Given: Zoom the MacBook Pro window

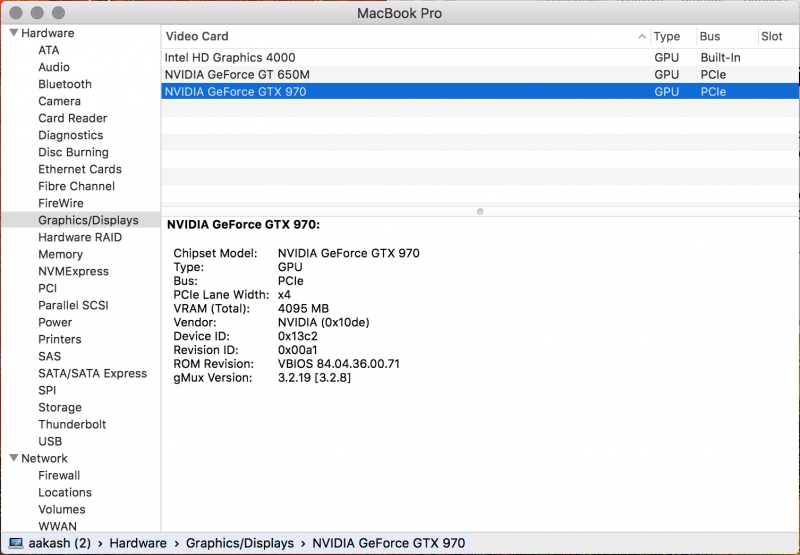Looking at the screenshot, I should [59, 12].
